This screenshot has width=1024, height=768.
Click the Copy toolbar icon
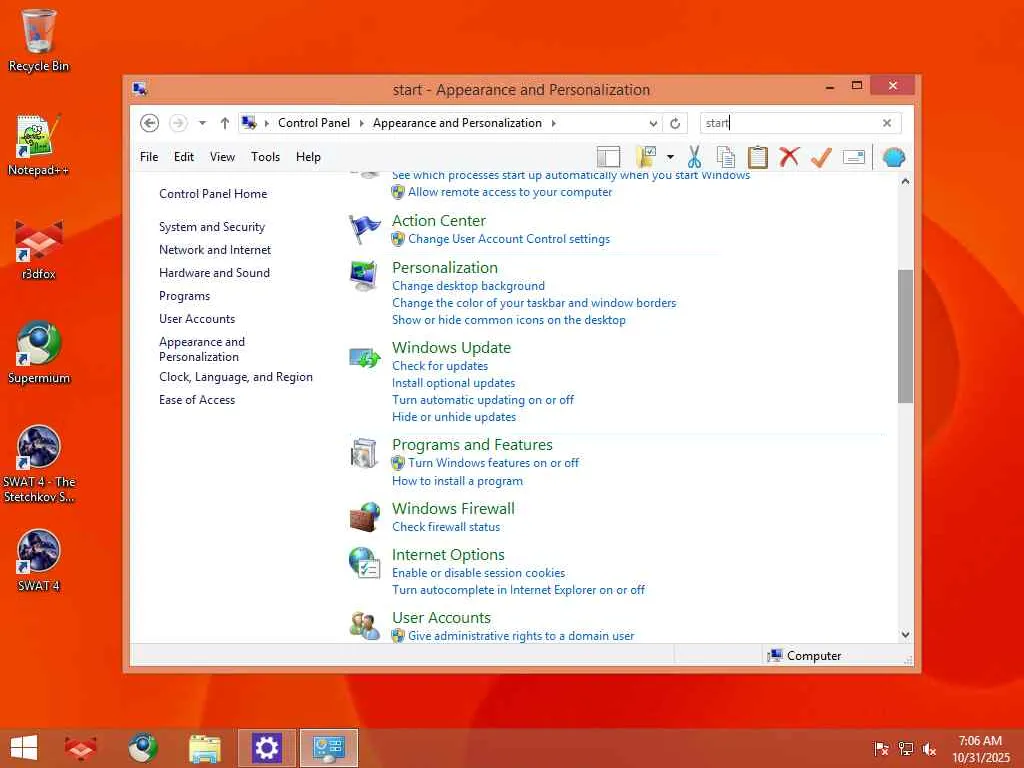(726, 157)
